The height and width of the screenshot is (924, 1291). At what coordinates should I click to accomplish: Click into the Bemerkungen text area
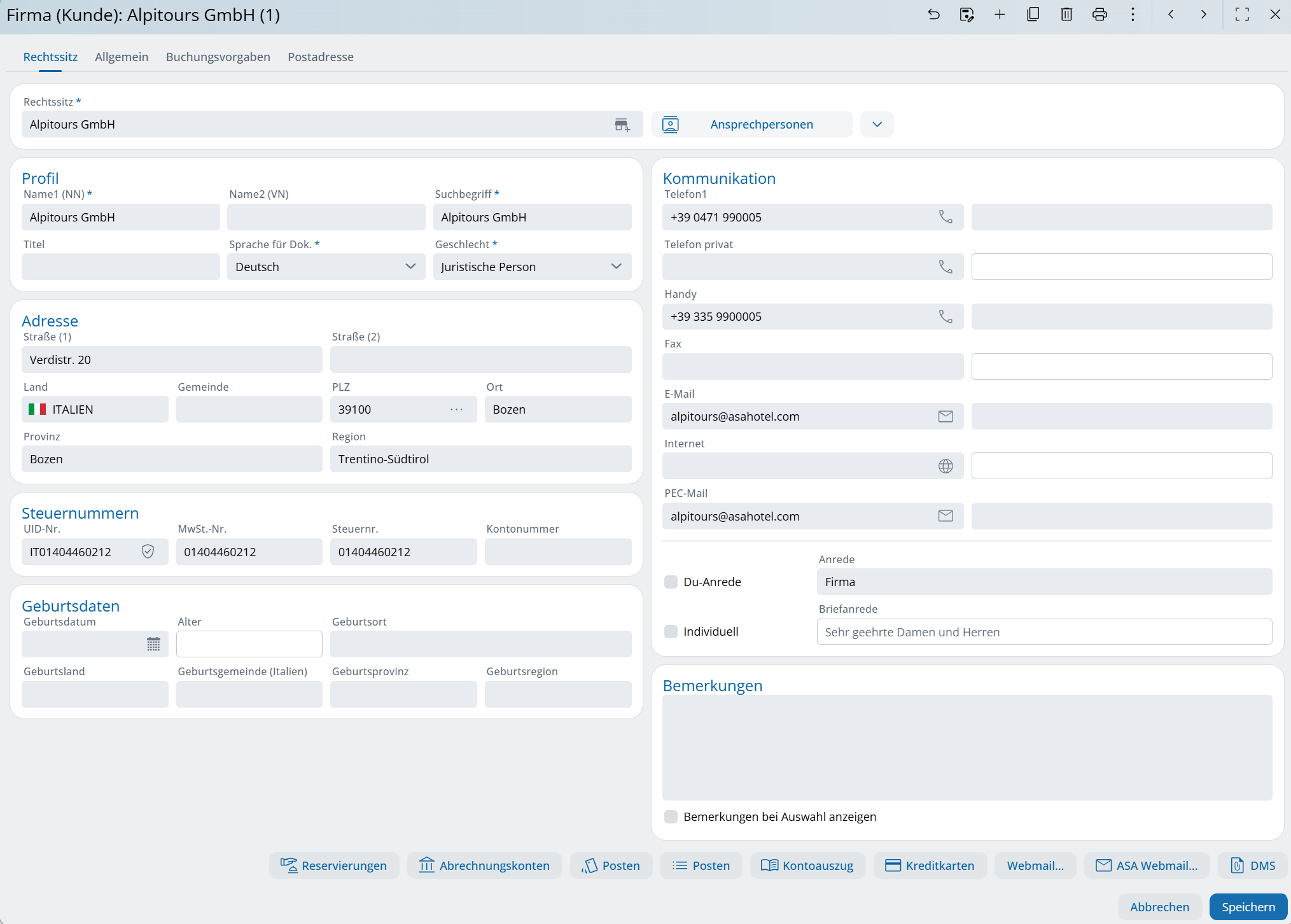point(967,748)
